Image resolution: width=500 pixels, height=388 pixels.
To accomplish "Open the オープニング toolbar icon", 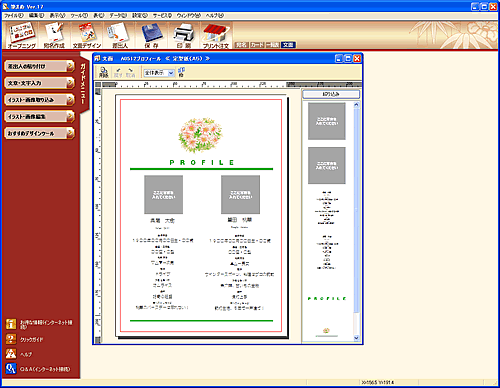I will tap(21, 36).
